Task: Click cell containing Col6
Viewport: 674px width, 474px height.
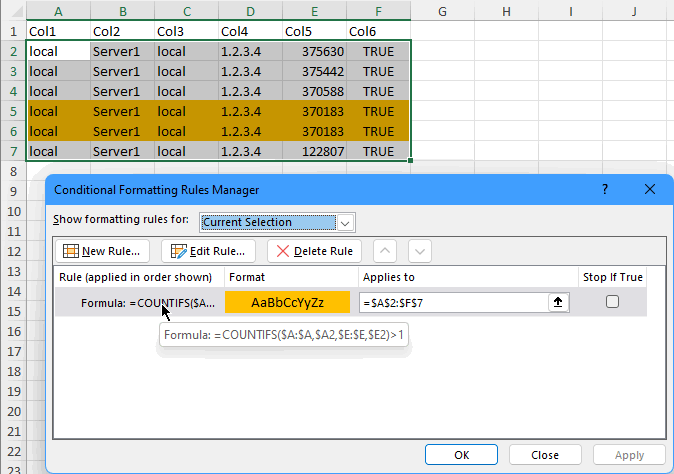Action: click(x=378, y=31)
